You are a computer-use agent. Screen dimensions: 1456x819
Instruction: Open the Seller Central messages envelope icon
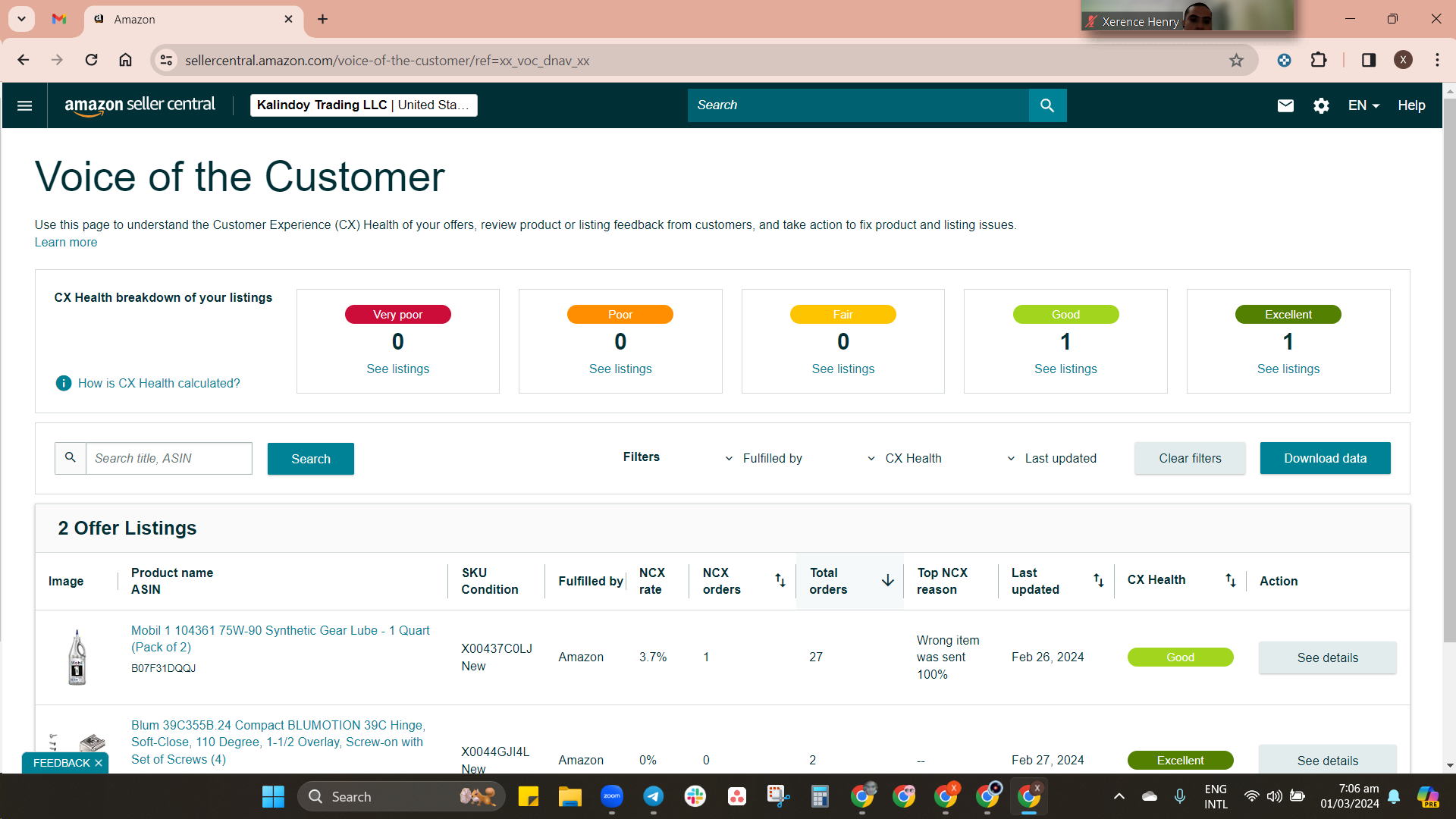(1285, 105)
